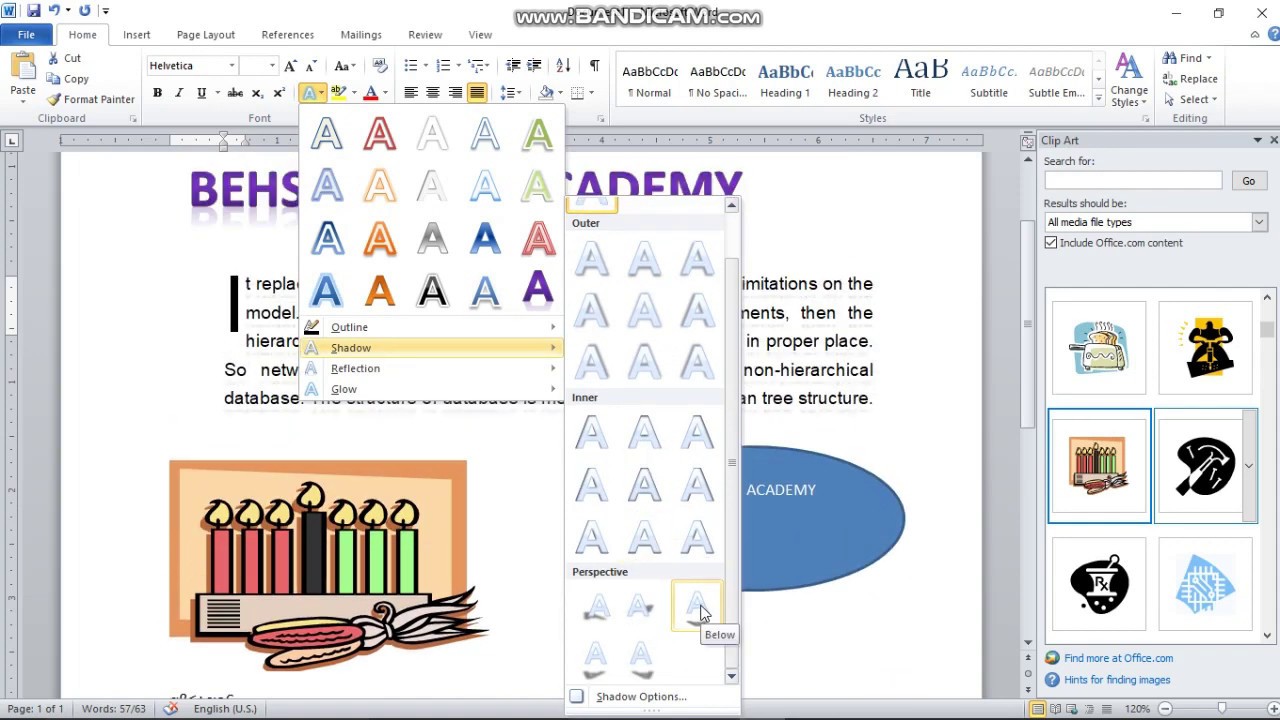Click the Sort A-Z icon
The height and width of the screenshot is (720, 1280).
pyautogui.click(x=563, y=66)
